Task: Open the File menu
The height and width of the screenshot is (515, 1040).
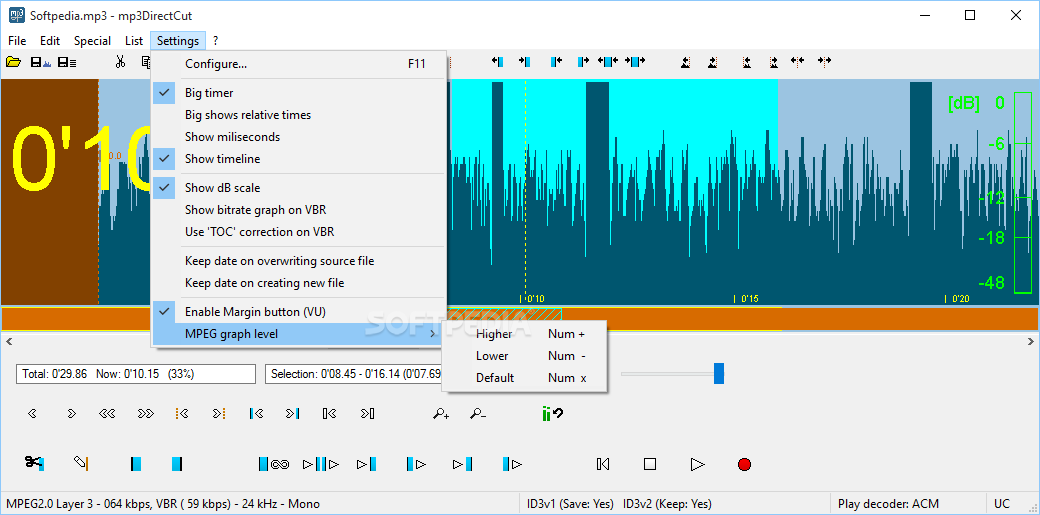Action: tap(17, 40)
